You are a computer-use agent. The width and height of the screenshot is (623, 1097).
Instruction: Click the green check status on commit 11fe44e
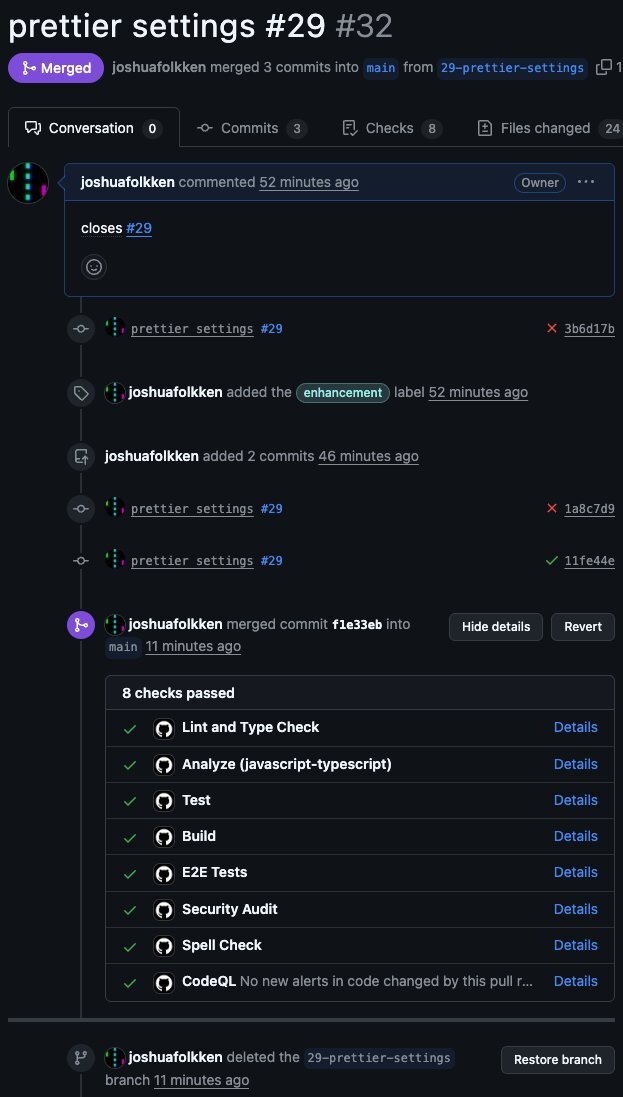coord(551,561)
